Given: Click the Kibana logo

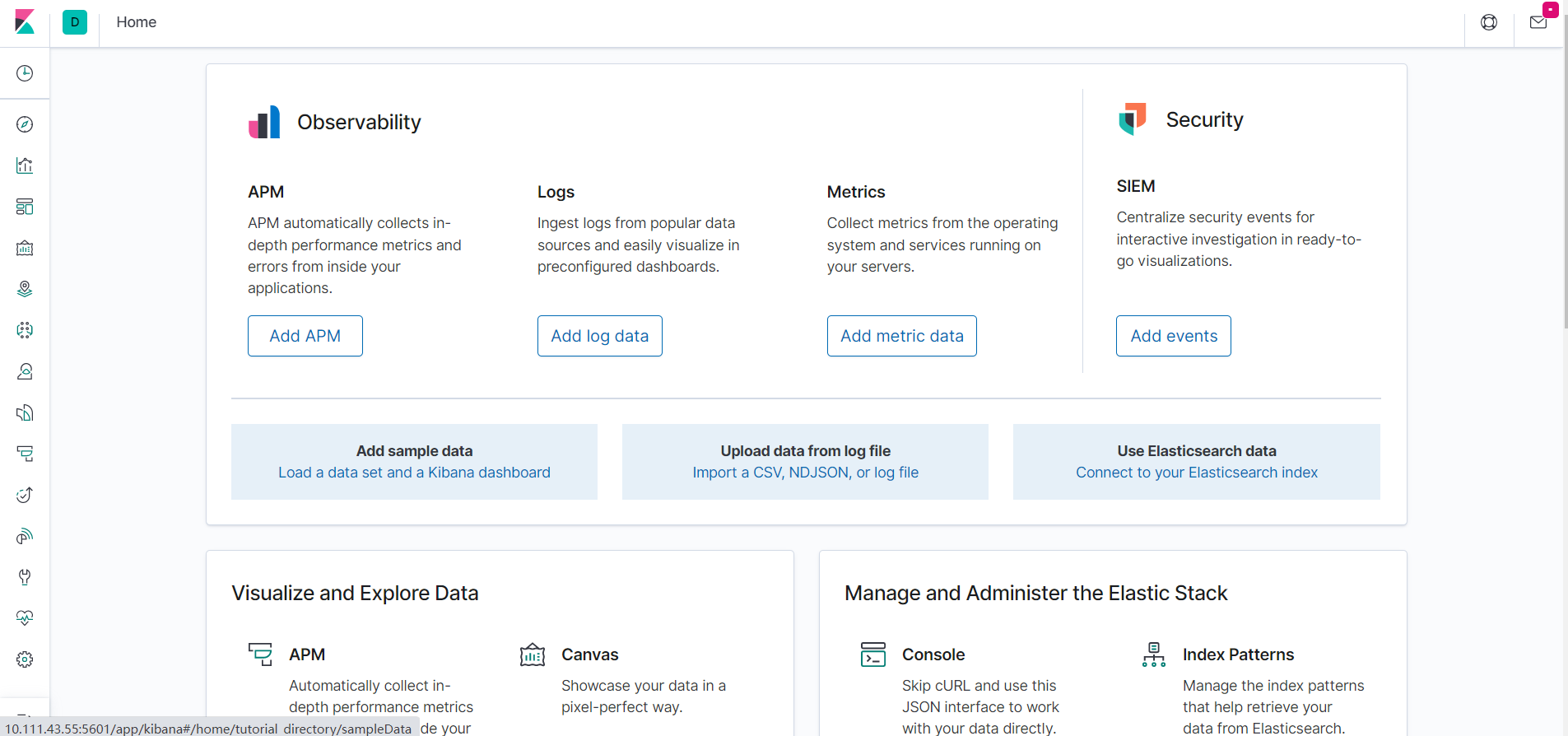Looking at the screenshot, I should click(25, 22).
